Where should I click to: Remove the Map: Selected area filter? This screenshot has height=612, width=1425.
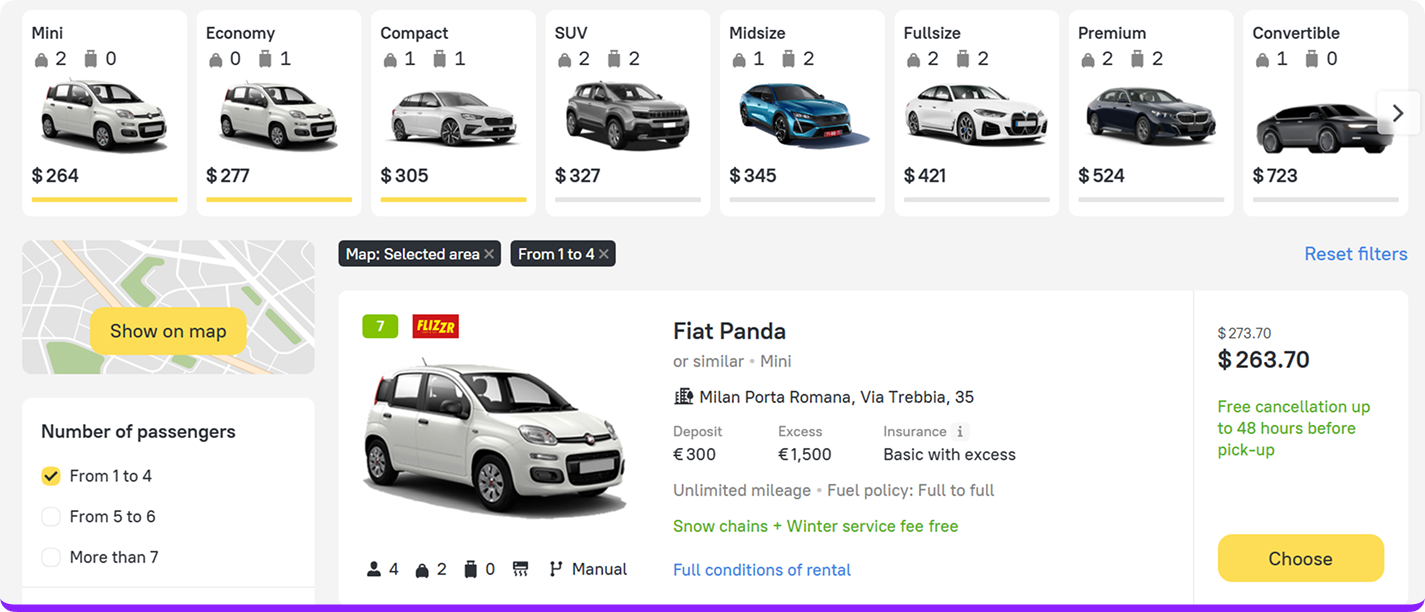tap(489, 255)
